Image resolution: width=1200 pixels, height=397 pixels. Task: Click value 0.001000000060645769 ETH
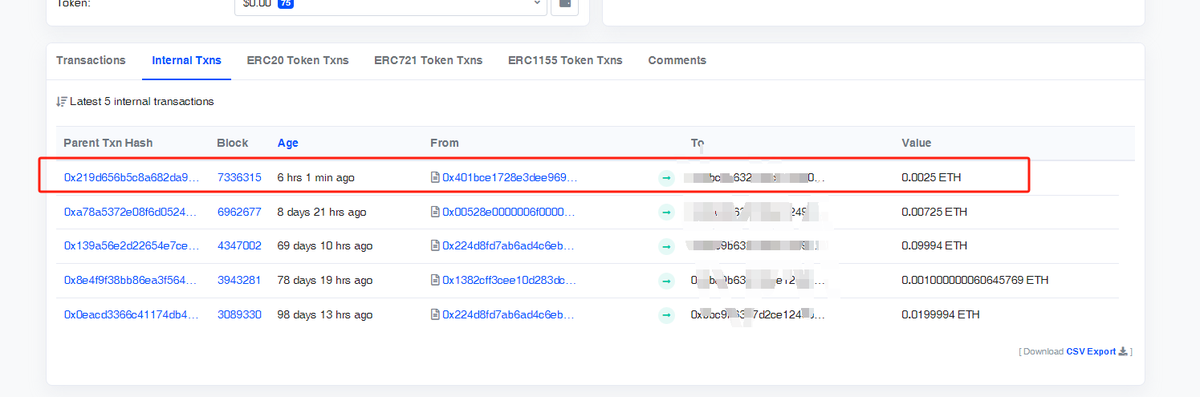(975, 280)
